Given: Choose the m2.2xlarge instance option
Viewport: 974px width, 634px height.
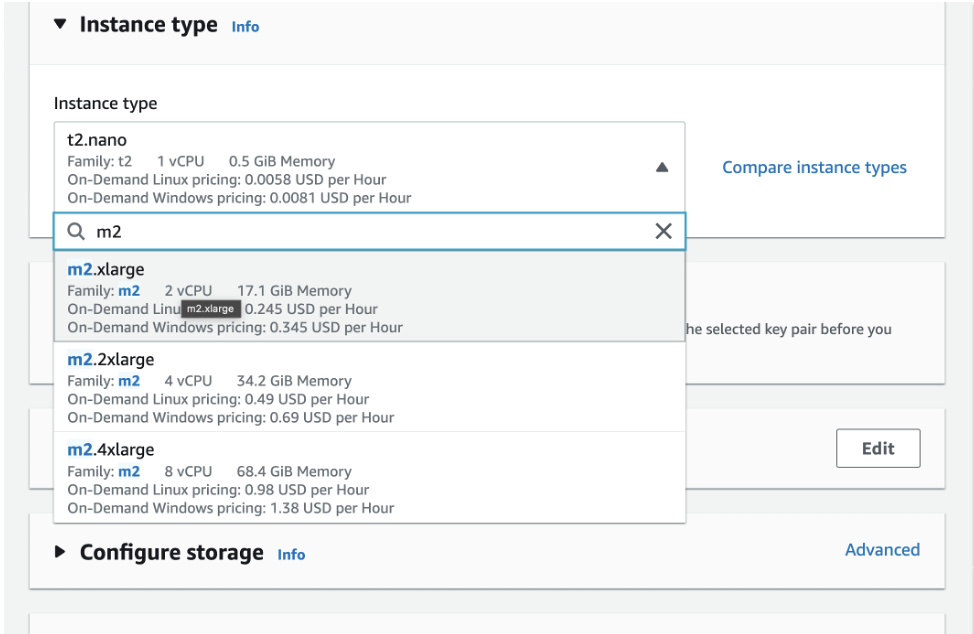Looking at the screenshot, I should coord(370,387).
